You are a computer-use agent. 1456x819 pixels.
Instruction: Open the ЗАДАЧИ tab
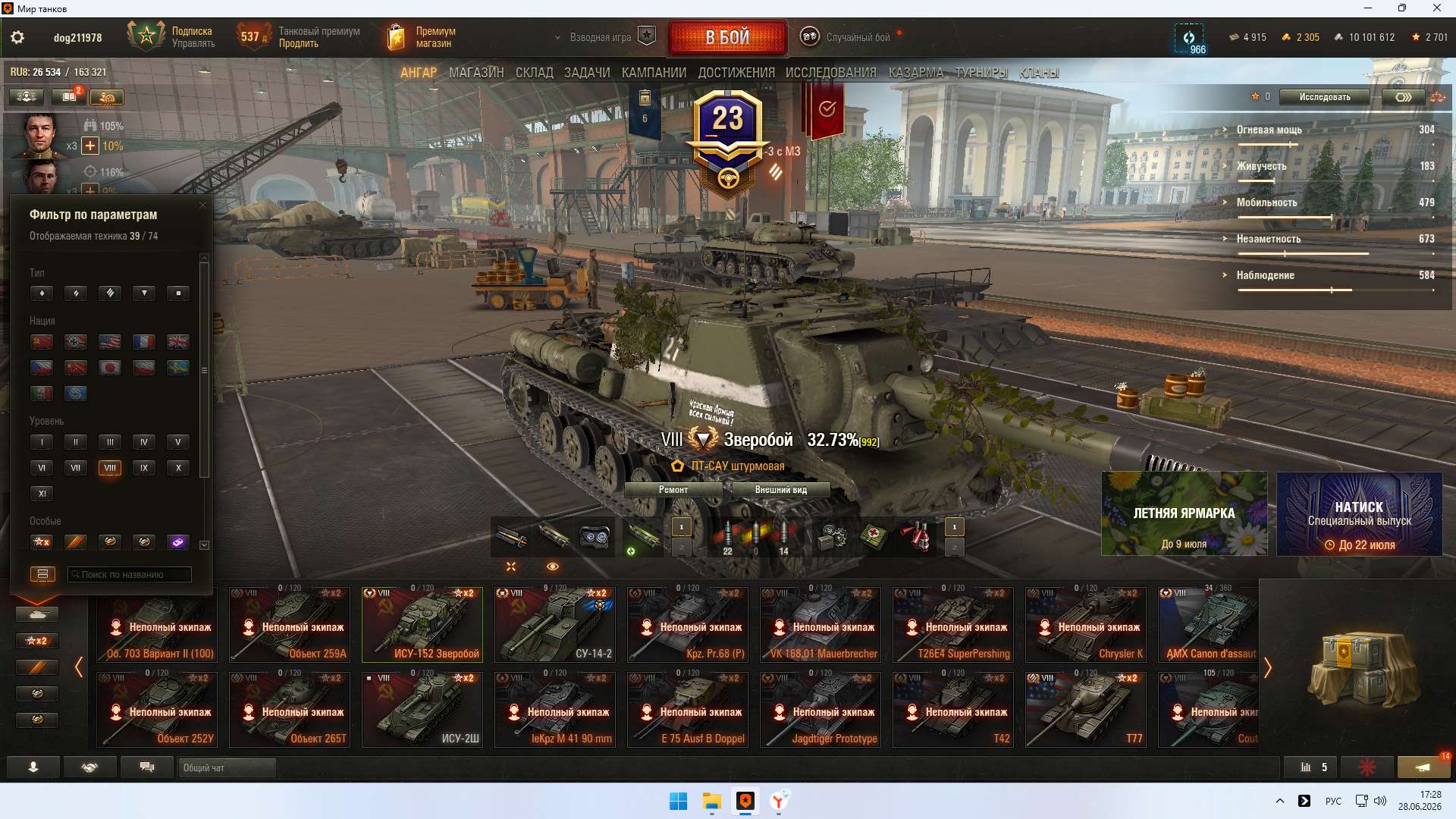587,73
